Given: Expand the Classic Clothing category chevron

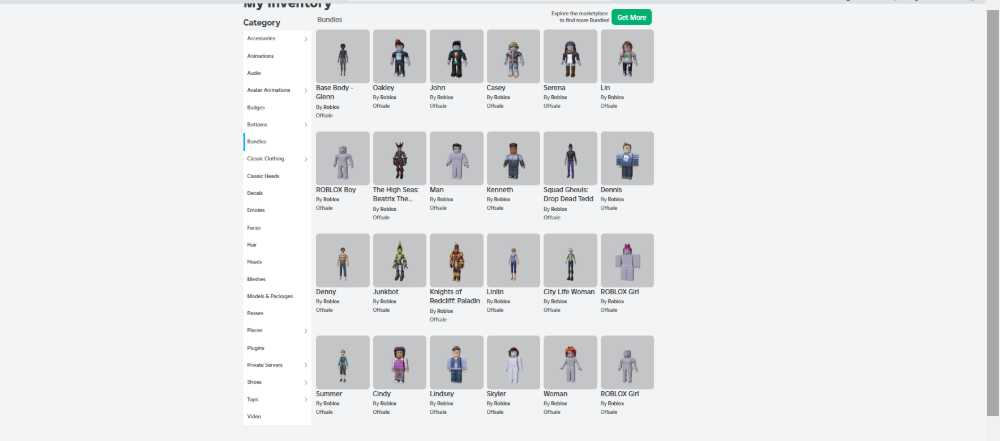Looking at the screenshot, I should (x=305, y=159).
